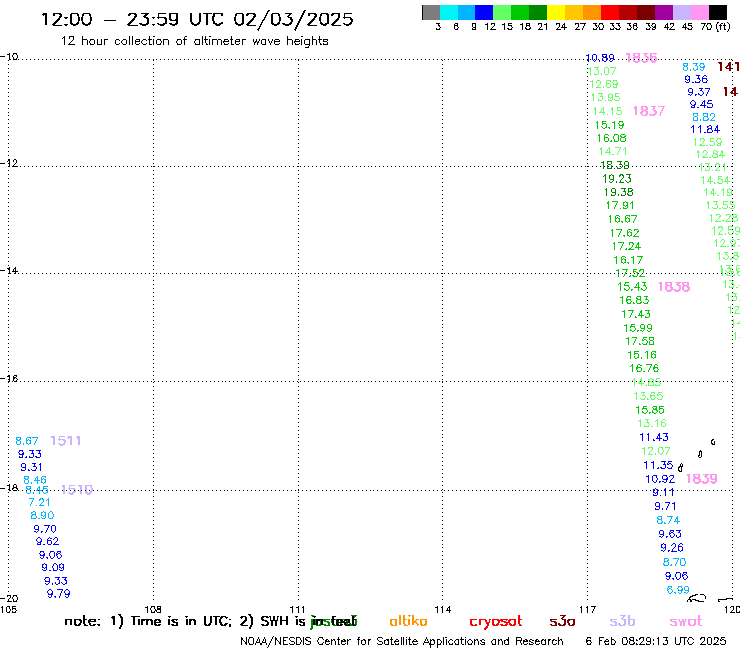Click 'NOAA/NESDIS Center for Satellite Applications and Research' credit

coord(402,641)
